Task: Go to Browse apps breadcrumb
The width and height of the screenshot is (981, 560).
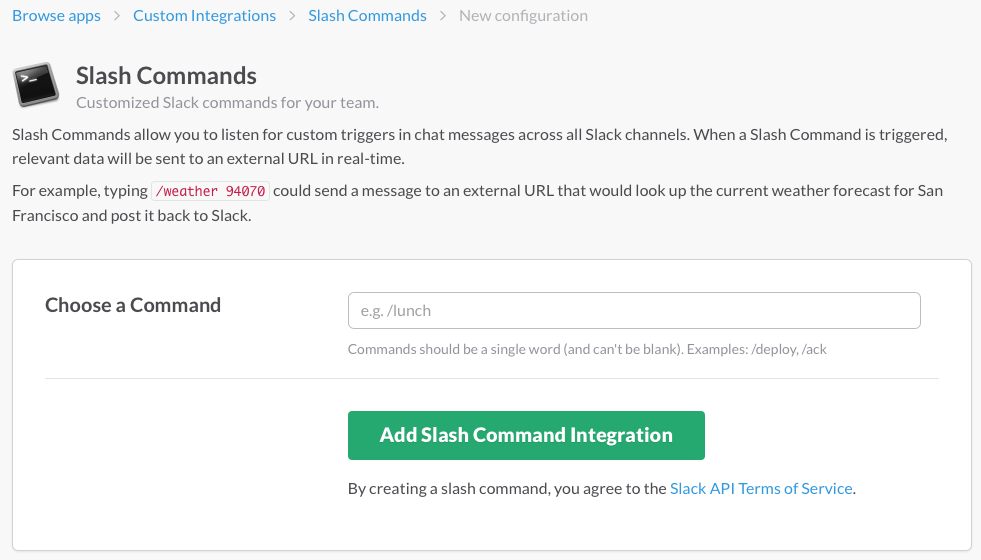Action: click(x=56, y=16)
